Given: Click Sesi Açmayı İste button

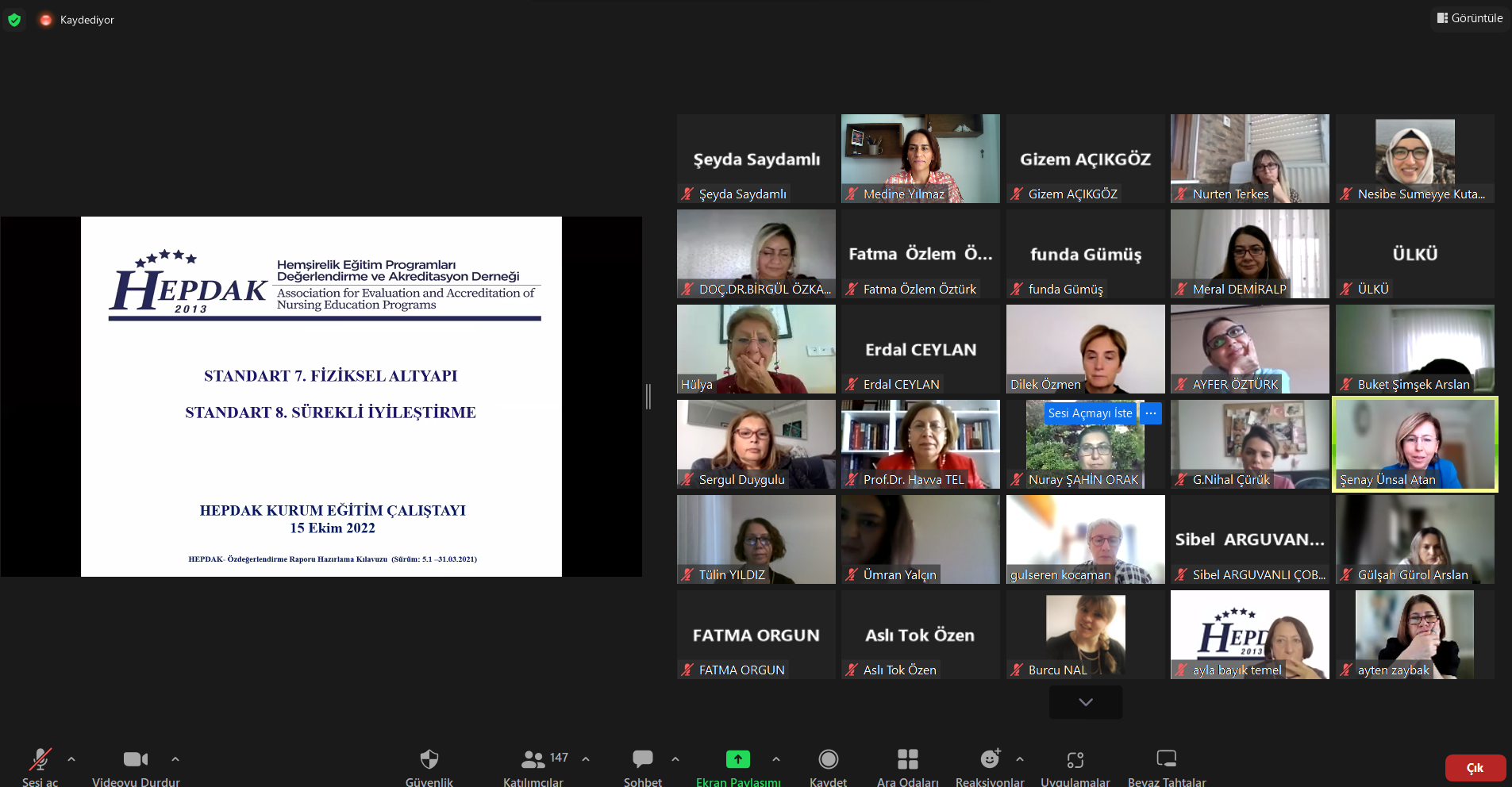Looking at the screenshot, I should click(1090, 413).
